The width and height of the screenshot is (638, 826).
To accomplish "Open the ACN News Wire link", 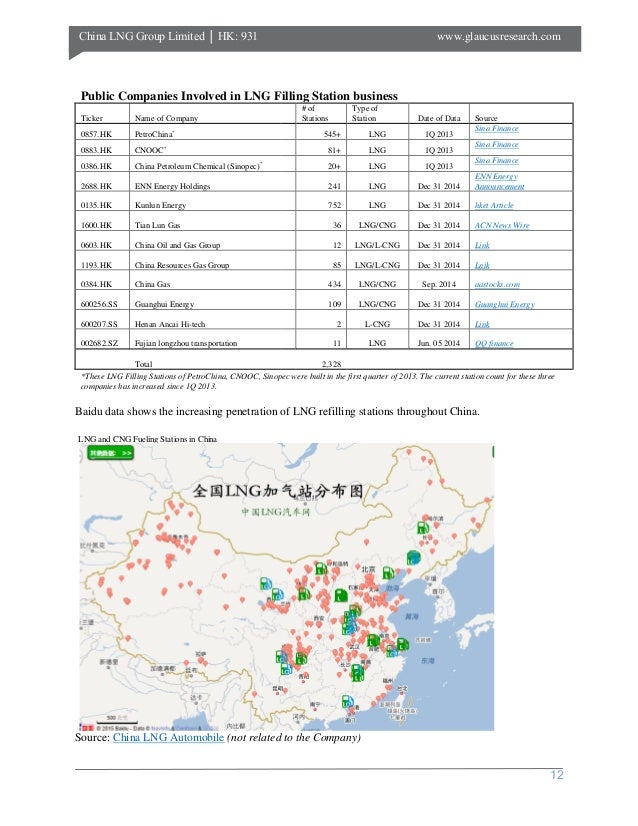I will click(x=502, y=225).
